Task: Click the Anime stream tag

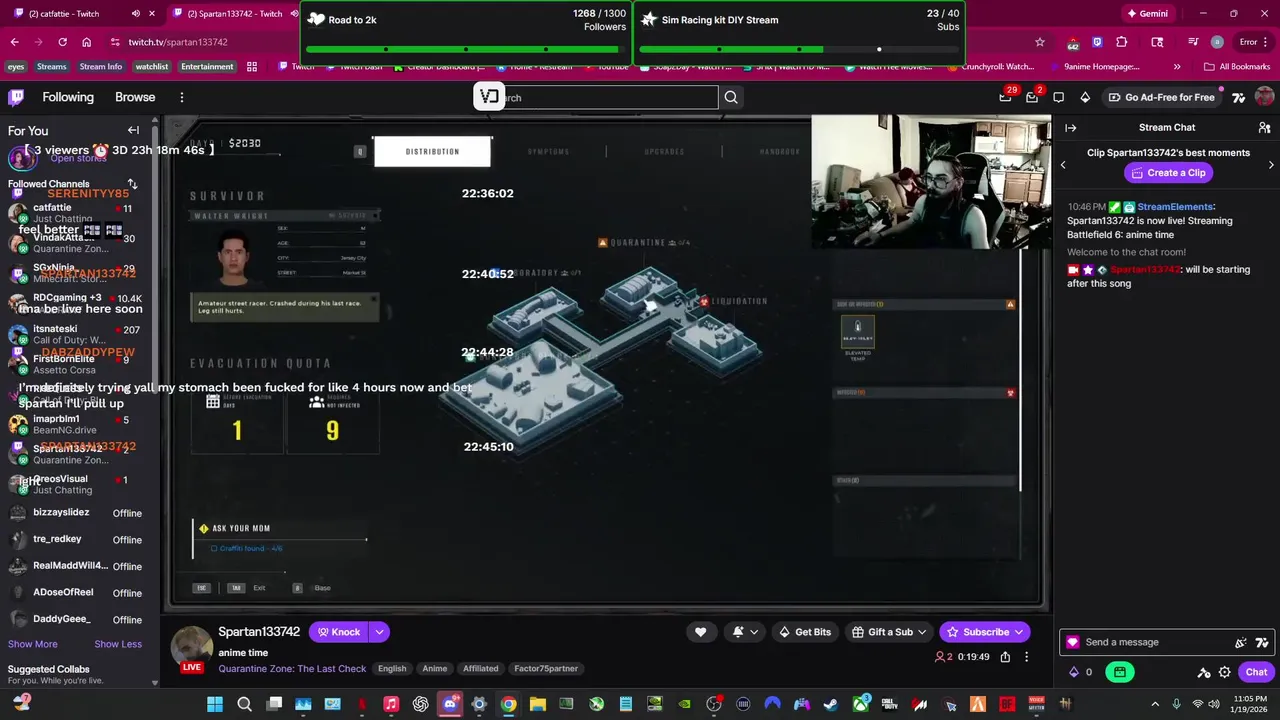Action: click(434, 668)
